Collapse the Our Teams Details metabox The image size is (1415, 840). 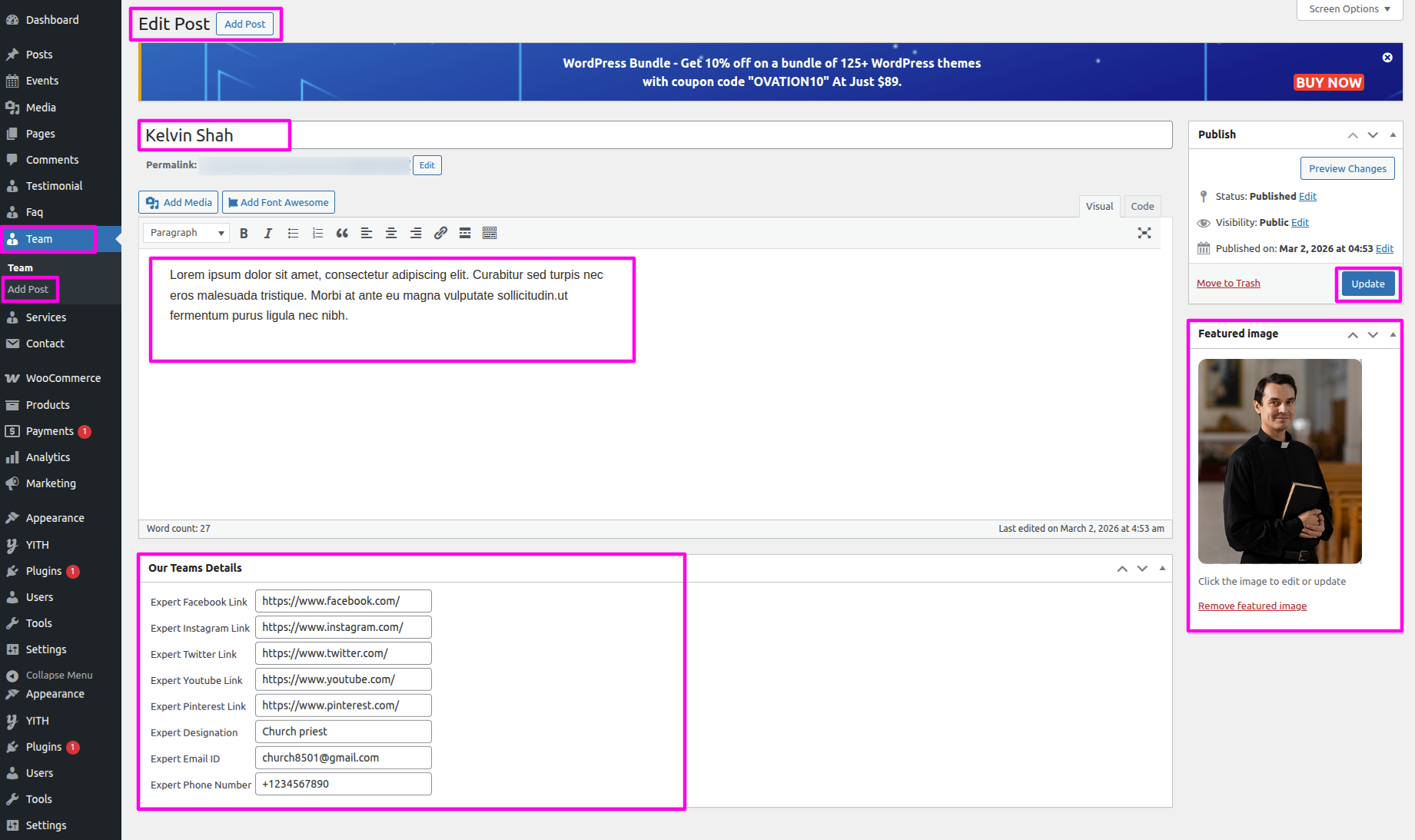coord(1161,568)
